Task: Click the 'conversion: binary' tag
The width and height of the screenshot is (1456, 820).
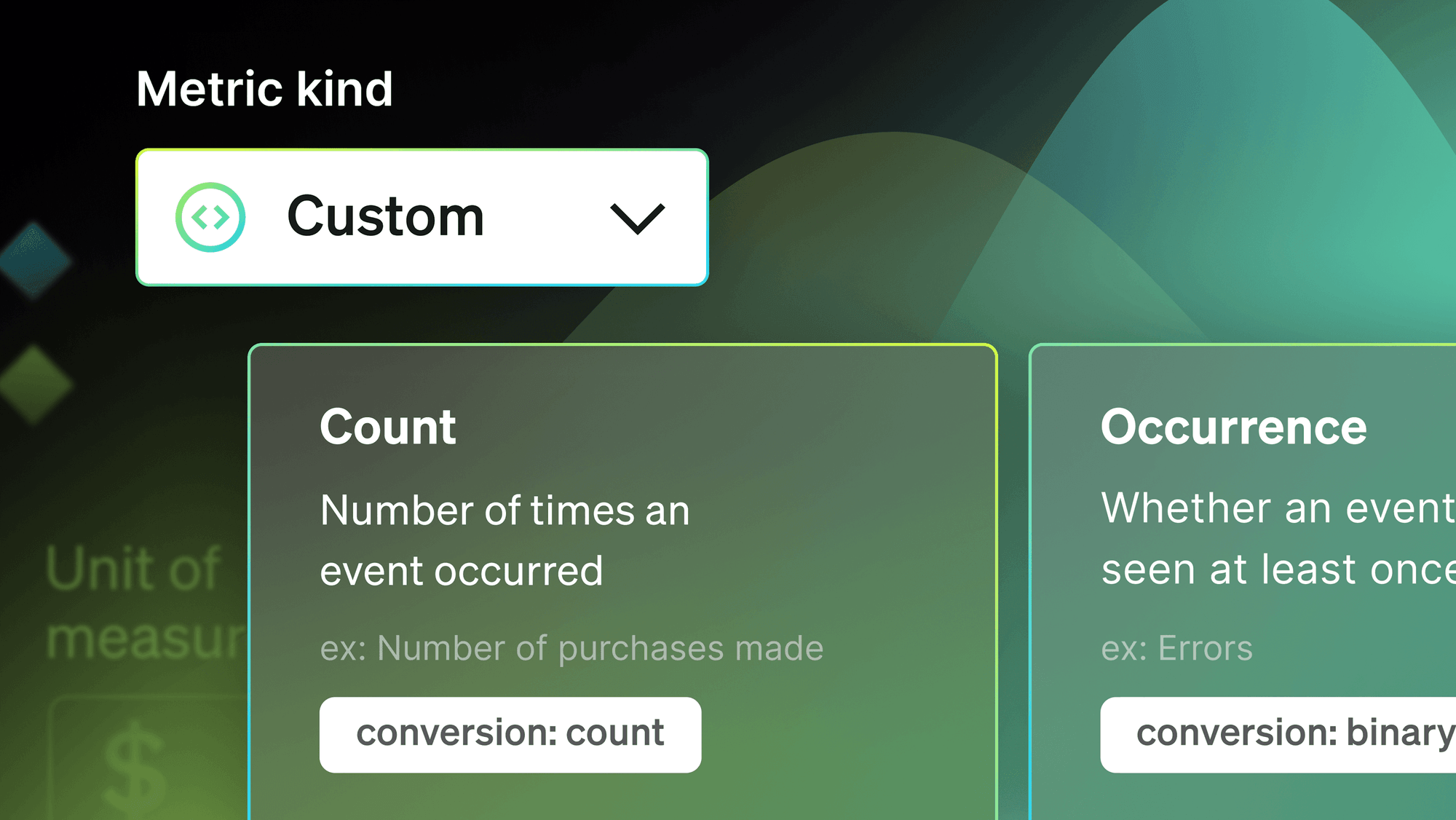Action: (x=1278, y=734)
